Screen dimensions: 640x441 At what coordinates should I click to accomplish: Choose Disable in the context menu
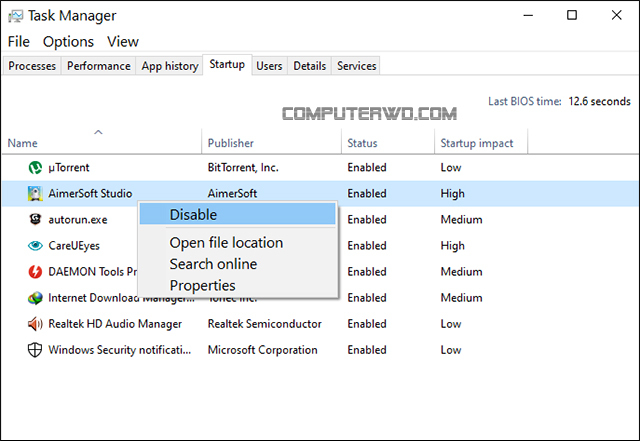click(238, 214)
